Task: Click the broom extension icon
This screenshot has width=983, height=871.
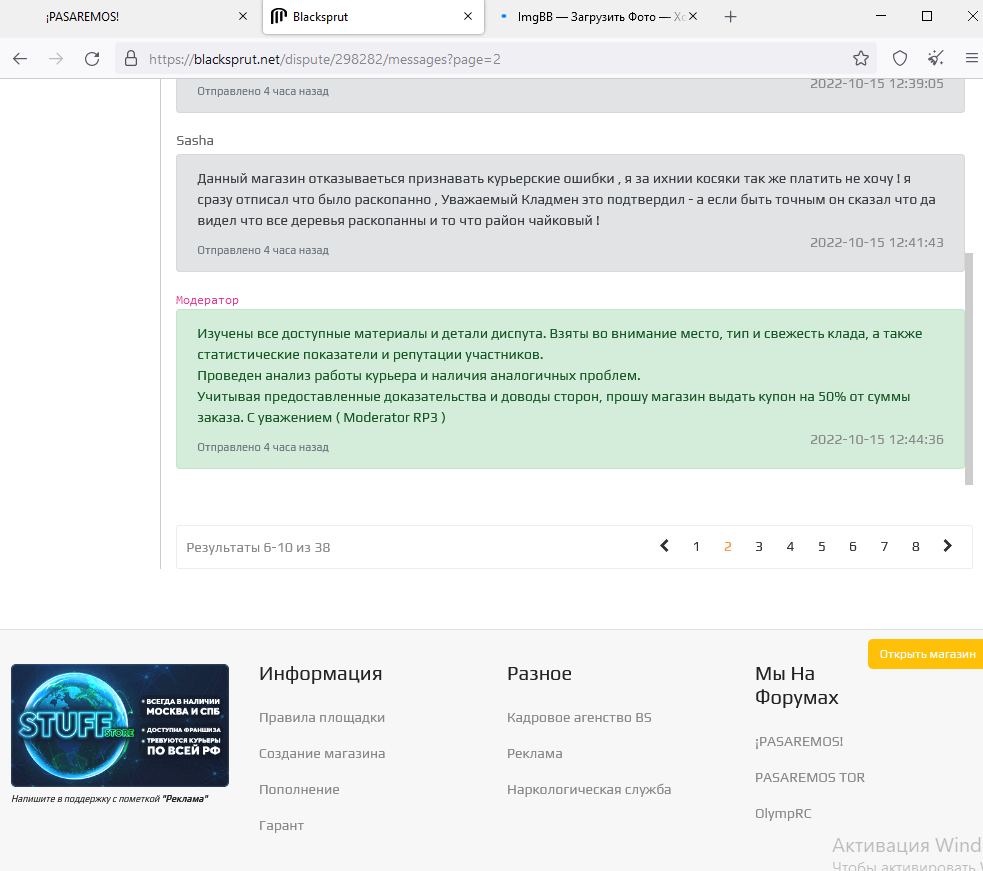Action: coord(935,59)
